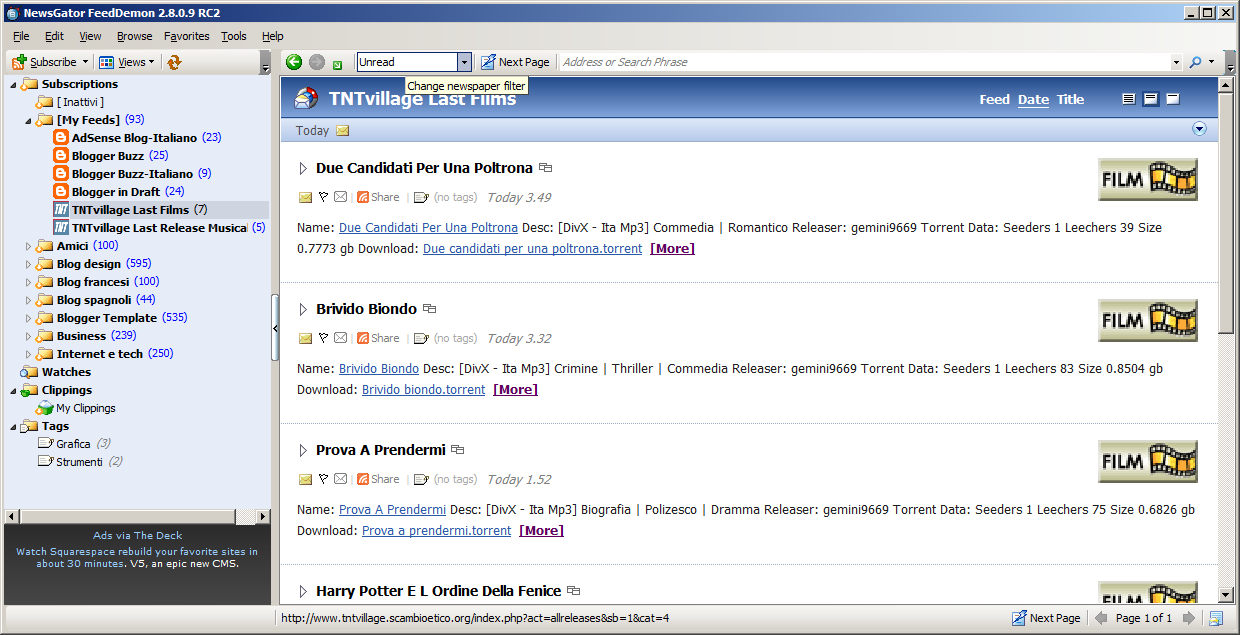This screenshot has height=635, width=1240.
Task: Open the Views dropdown menu
Action: [x=127, y=62]
